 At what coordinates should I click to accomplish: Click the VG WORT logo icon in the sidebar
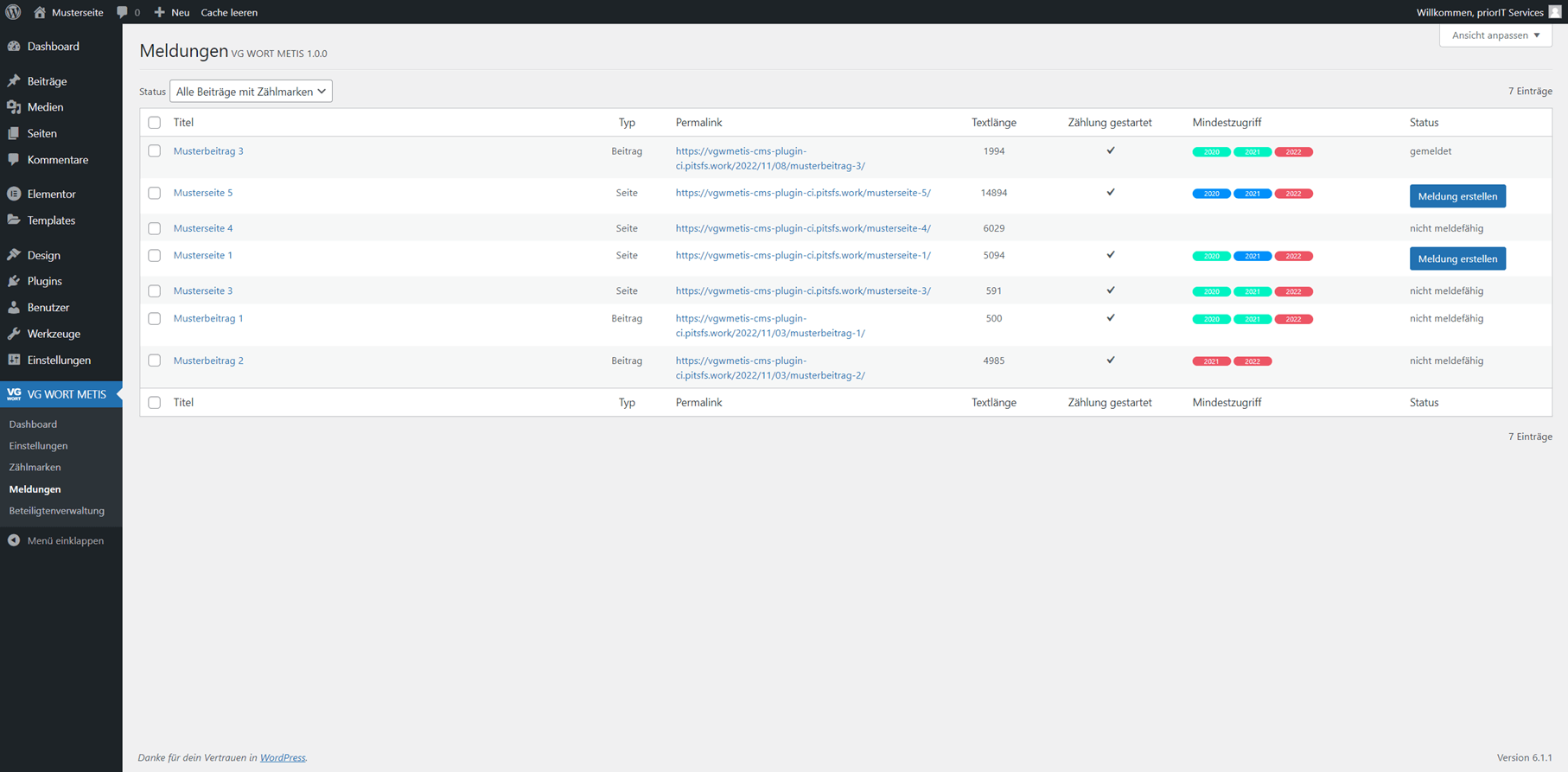14,394
